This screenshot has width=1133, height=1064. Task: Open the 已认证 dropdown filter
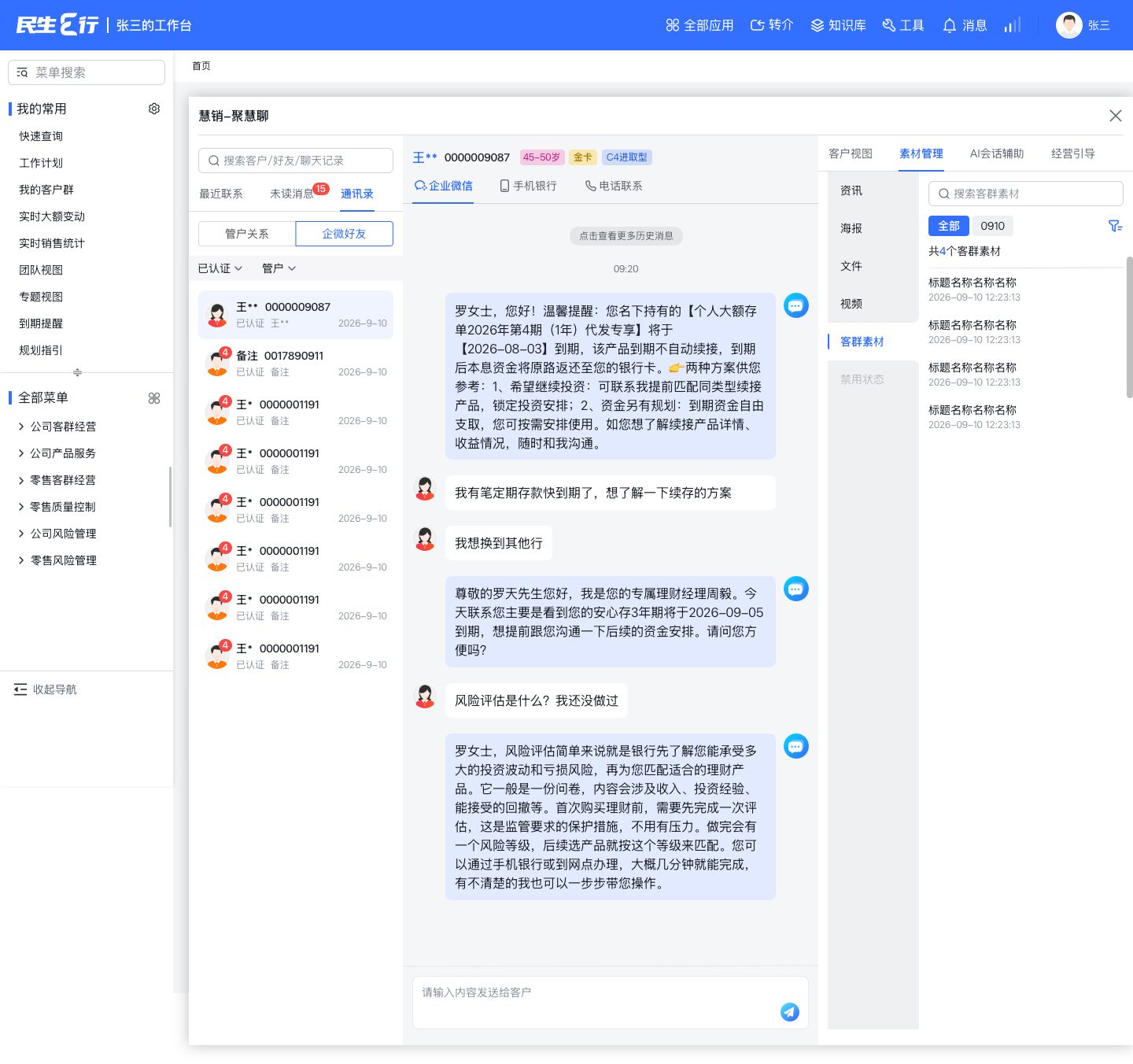(x=220, y=268)
